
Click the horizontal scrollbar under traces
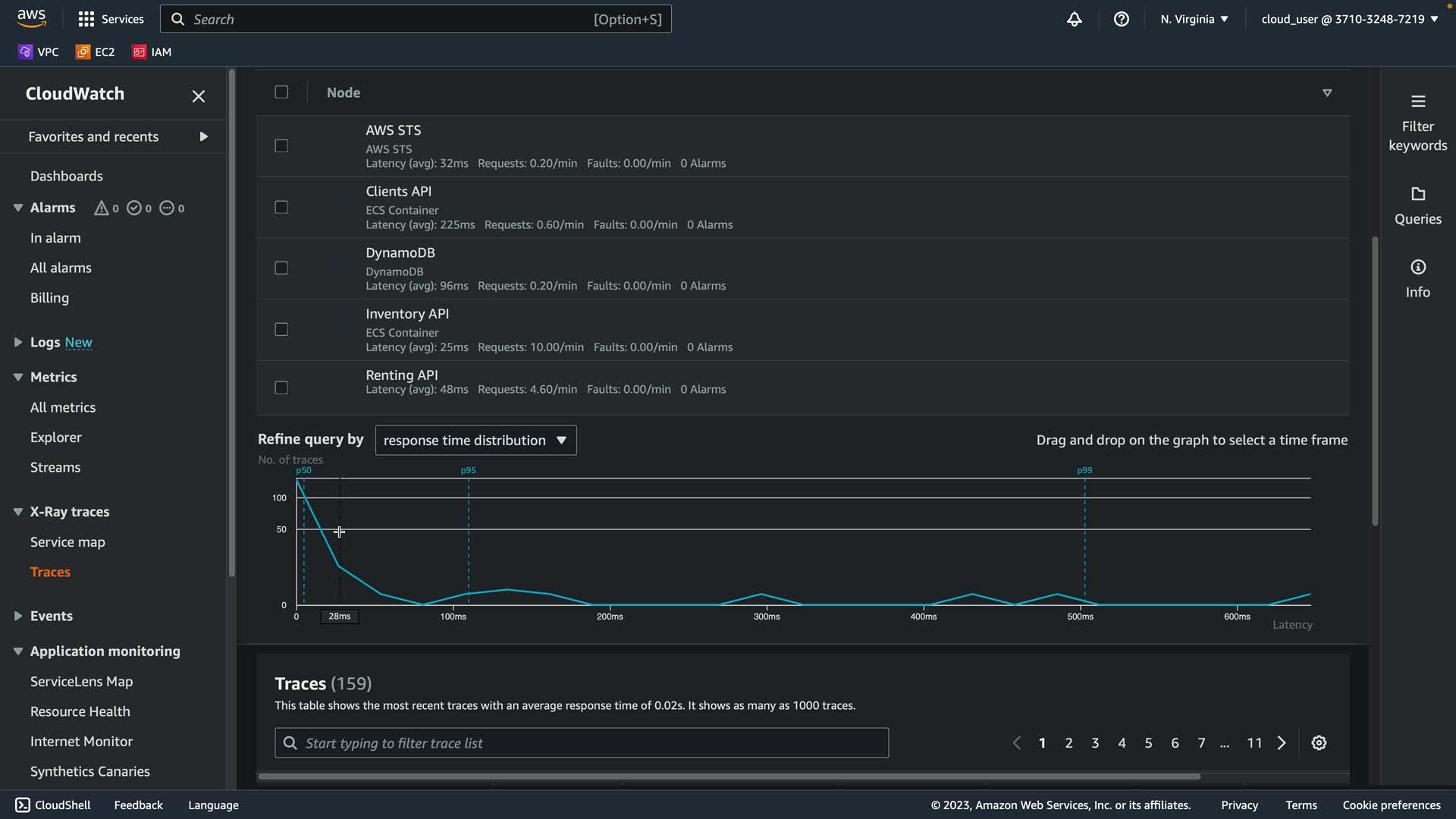pos(728,776)
